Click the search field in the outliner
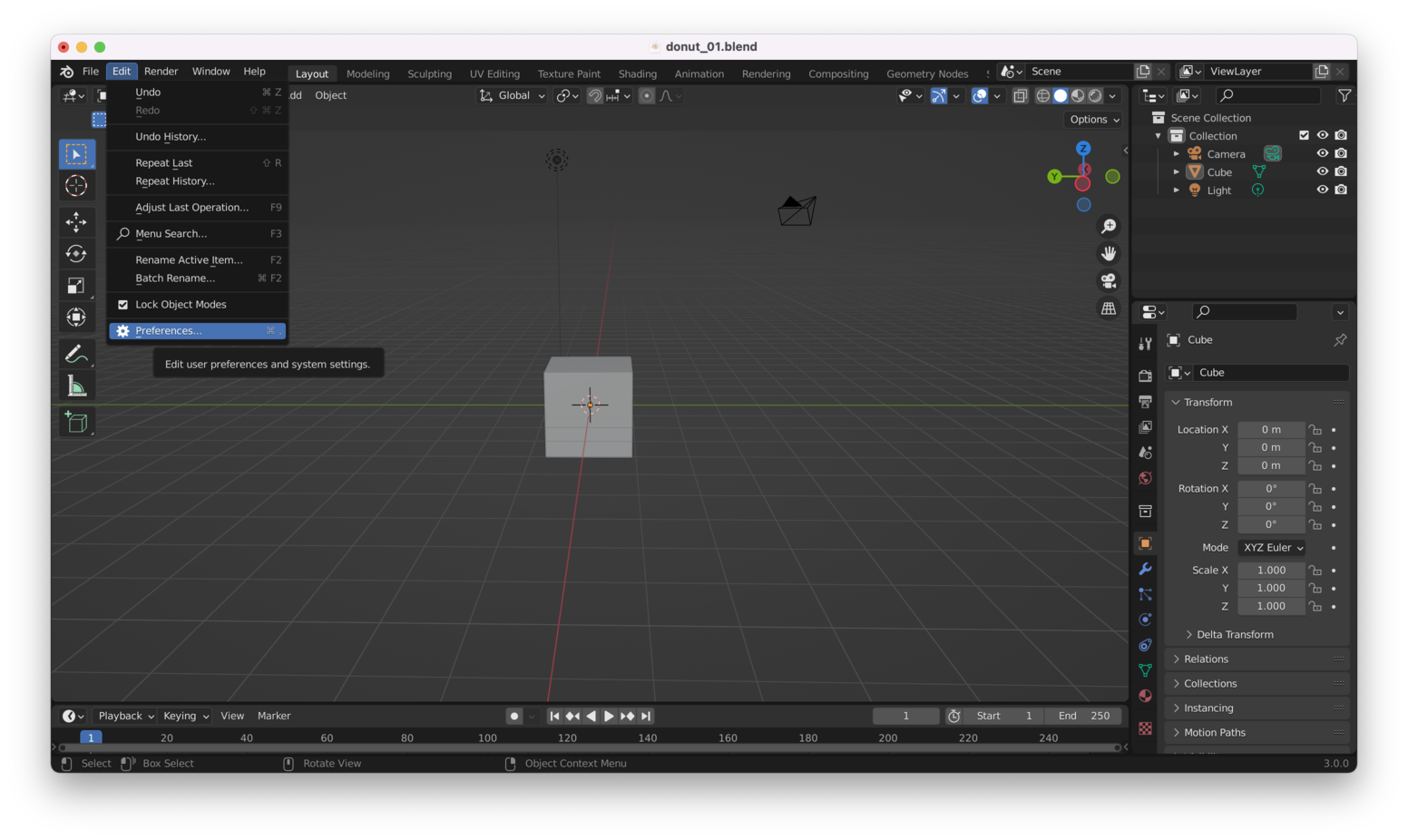1408x840 pixels. point(1267,95)
